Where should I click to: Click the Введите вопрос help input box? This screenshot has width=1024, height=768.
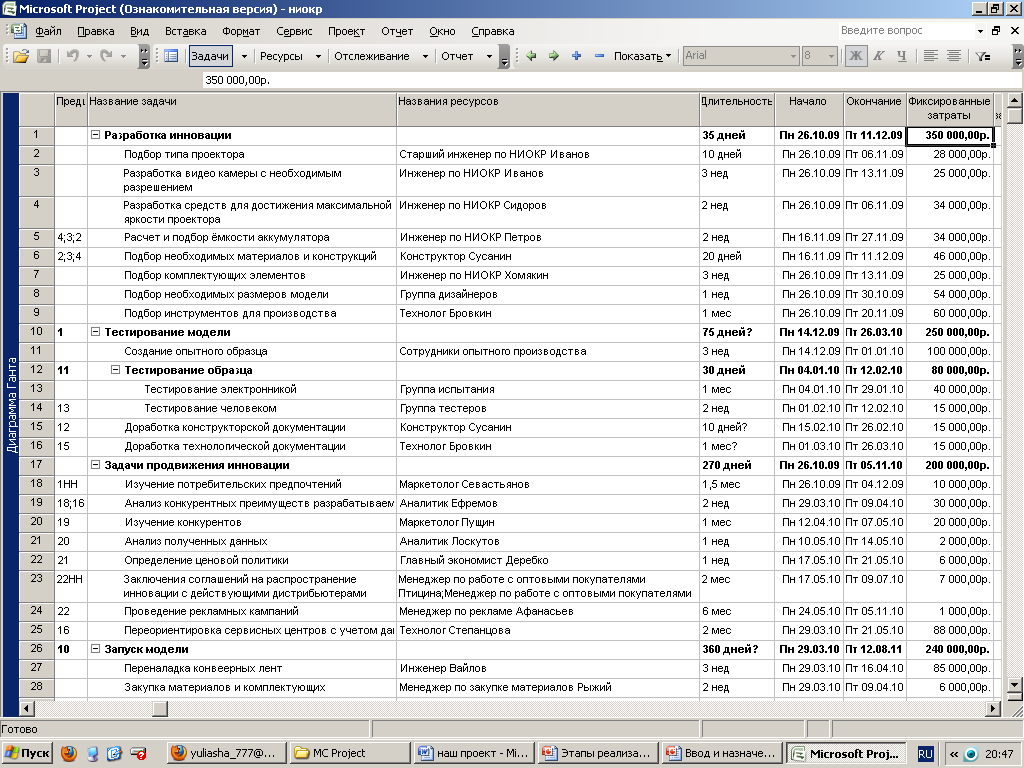(x=906, y=31)
